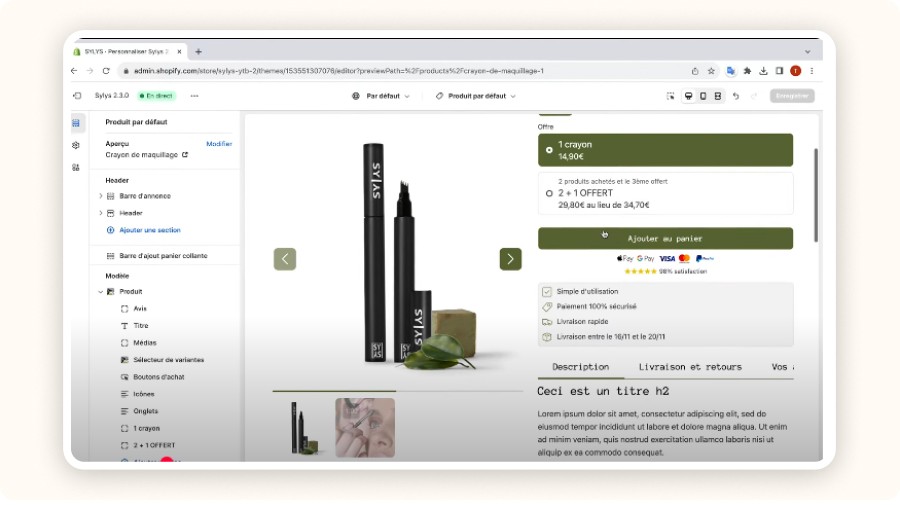Show the previous product image arrow

[285, 259]
